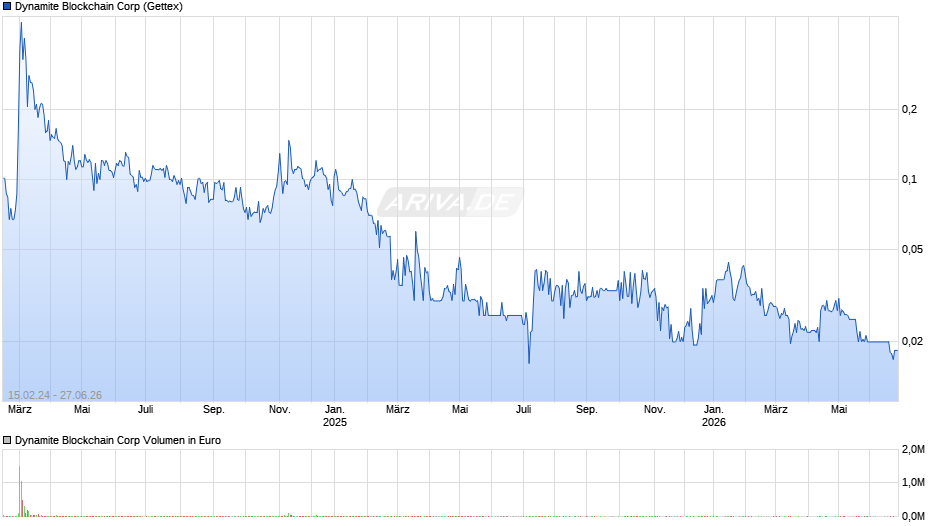Click the gray Volumen legend square
This screenshot has height=526, width=940.
7,440
